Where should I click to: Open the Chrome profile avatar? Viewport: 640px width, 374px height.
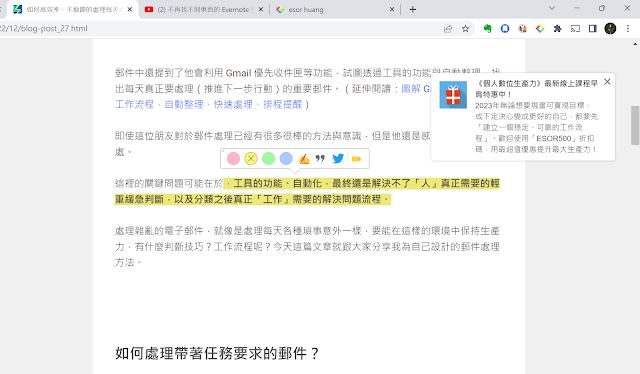click(610, 29)
